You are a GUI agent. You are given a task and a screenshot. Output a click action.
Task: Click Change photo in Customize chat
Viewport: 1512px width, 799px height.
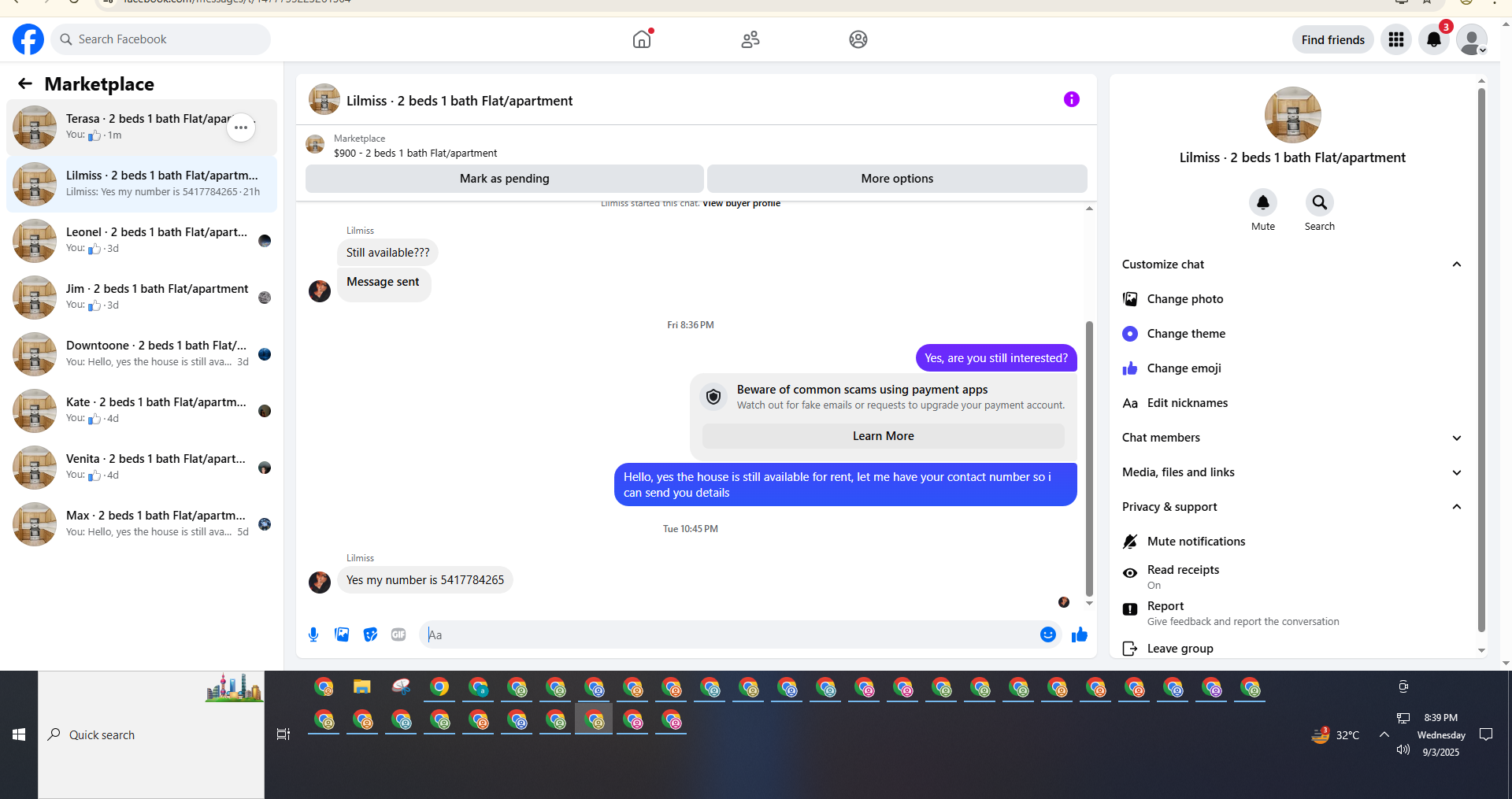1291,299
